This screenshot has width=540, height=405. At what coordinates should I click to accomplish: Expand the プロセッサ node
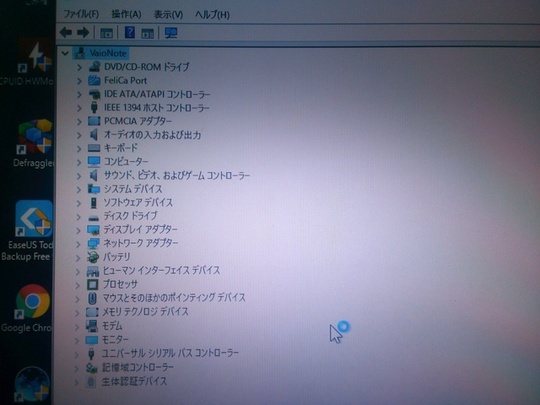click(x=78, y=285)
